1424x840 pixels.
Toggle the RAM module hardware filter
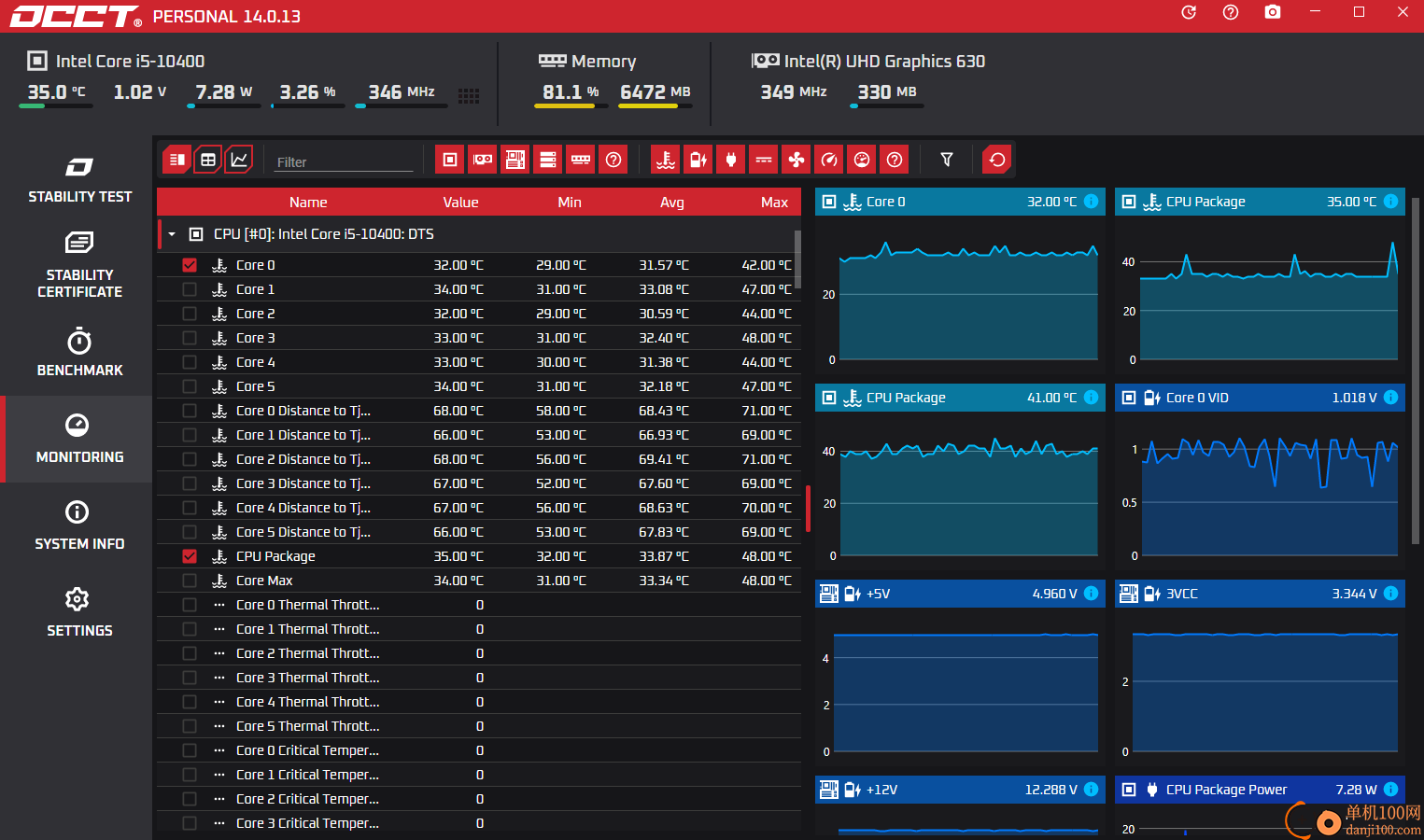(x=581, y=160)
